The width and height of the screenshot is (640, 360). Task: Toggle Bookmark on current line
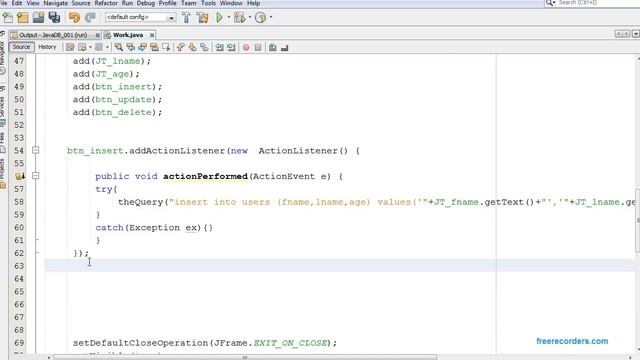tap(204, 47)
